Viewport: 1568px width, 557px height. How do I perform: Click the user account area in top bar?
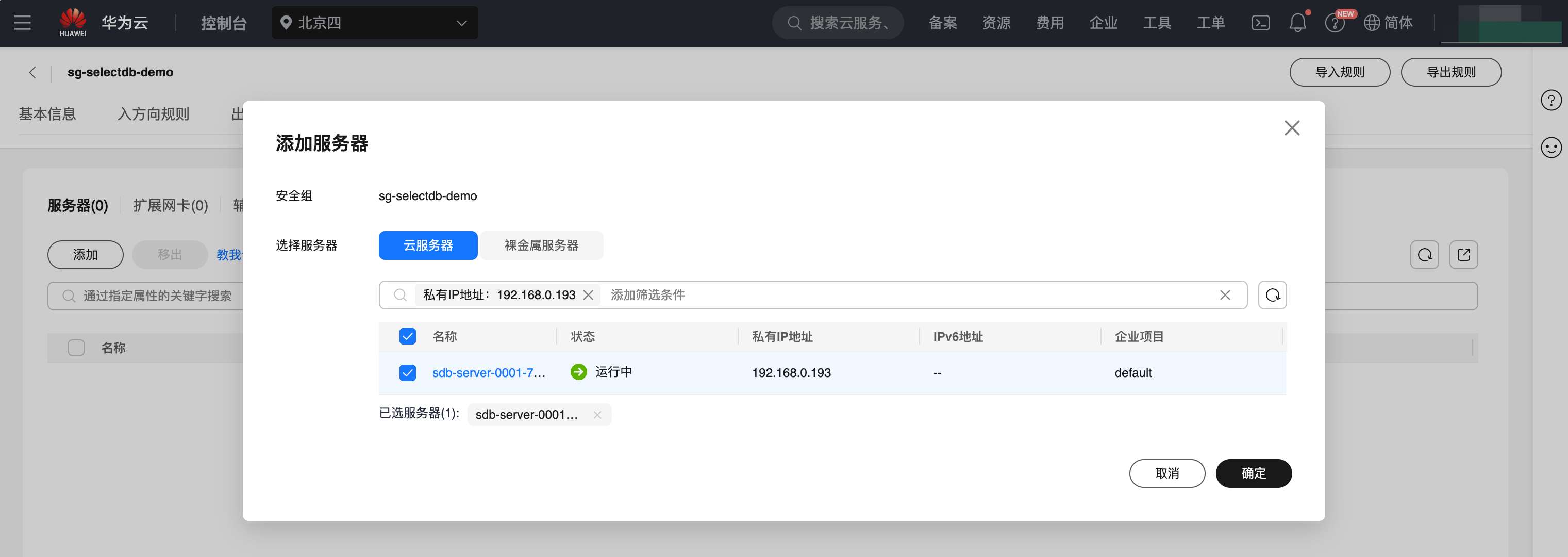coord(1501,24)
